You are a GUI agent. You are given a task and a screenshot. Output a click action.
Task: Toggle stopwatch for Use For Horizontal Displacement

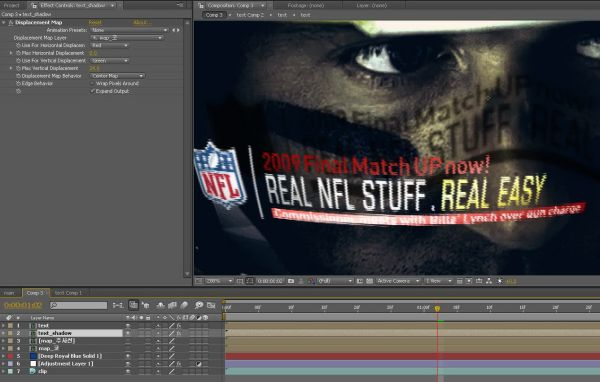18,46
